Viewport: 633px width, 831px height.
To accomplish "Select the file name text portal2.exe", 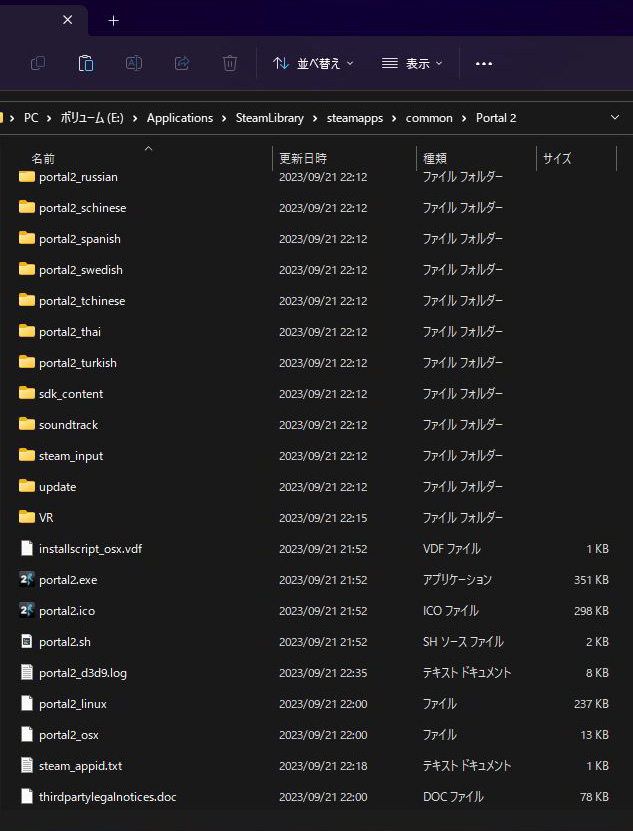I will (68, 580).
